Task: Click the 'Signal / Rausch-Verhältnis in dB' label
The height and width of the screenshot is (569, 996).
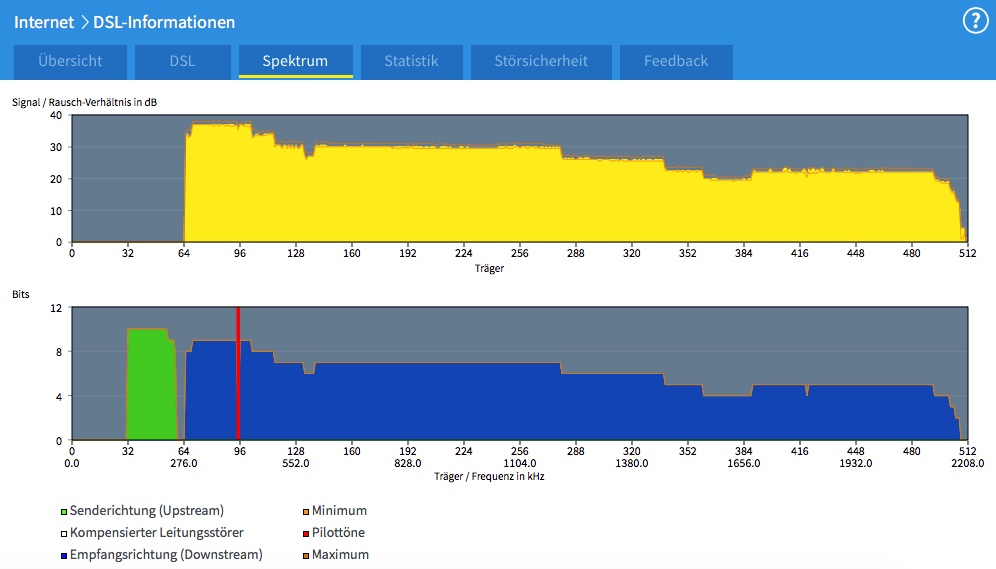Action: coord(84,102)
